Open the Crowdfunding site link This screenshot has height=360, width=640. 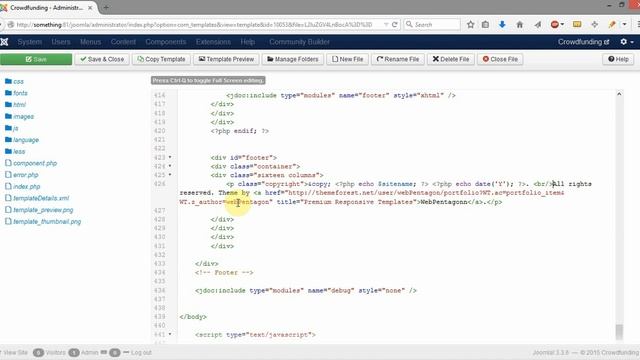(583, 42)
